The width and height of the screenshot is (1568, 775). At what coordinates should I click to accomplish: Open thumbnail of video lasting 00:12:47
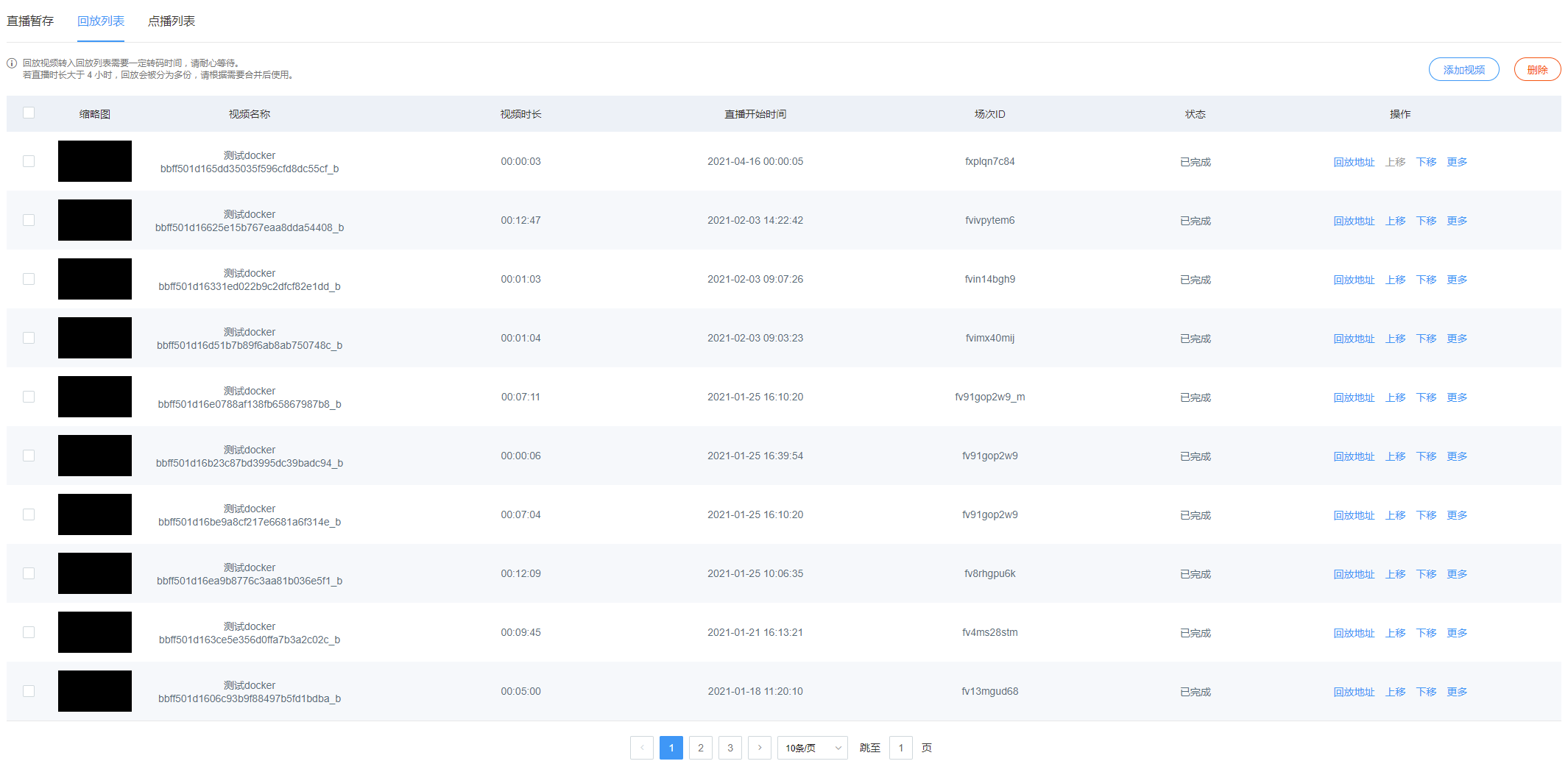pos(95,220)
